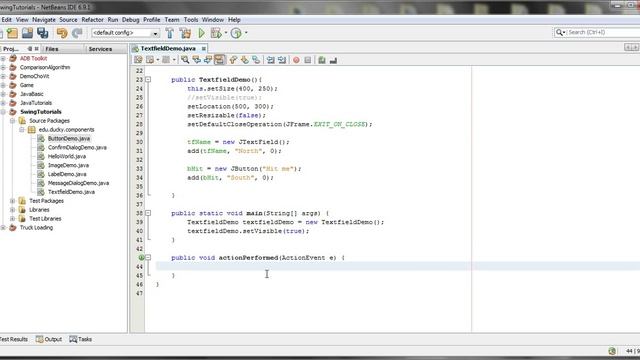Click the Next Bookmark editor icon

(244, 60)
